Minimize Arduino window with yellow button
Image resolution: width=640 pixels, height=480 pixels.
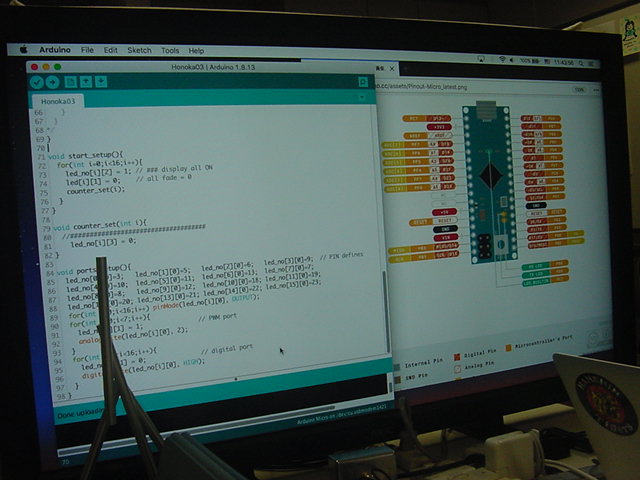tap(46, 67)
